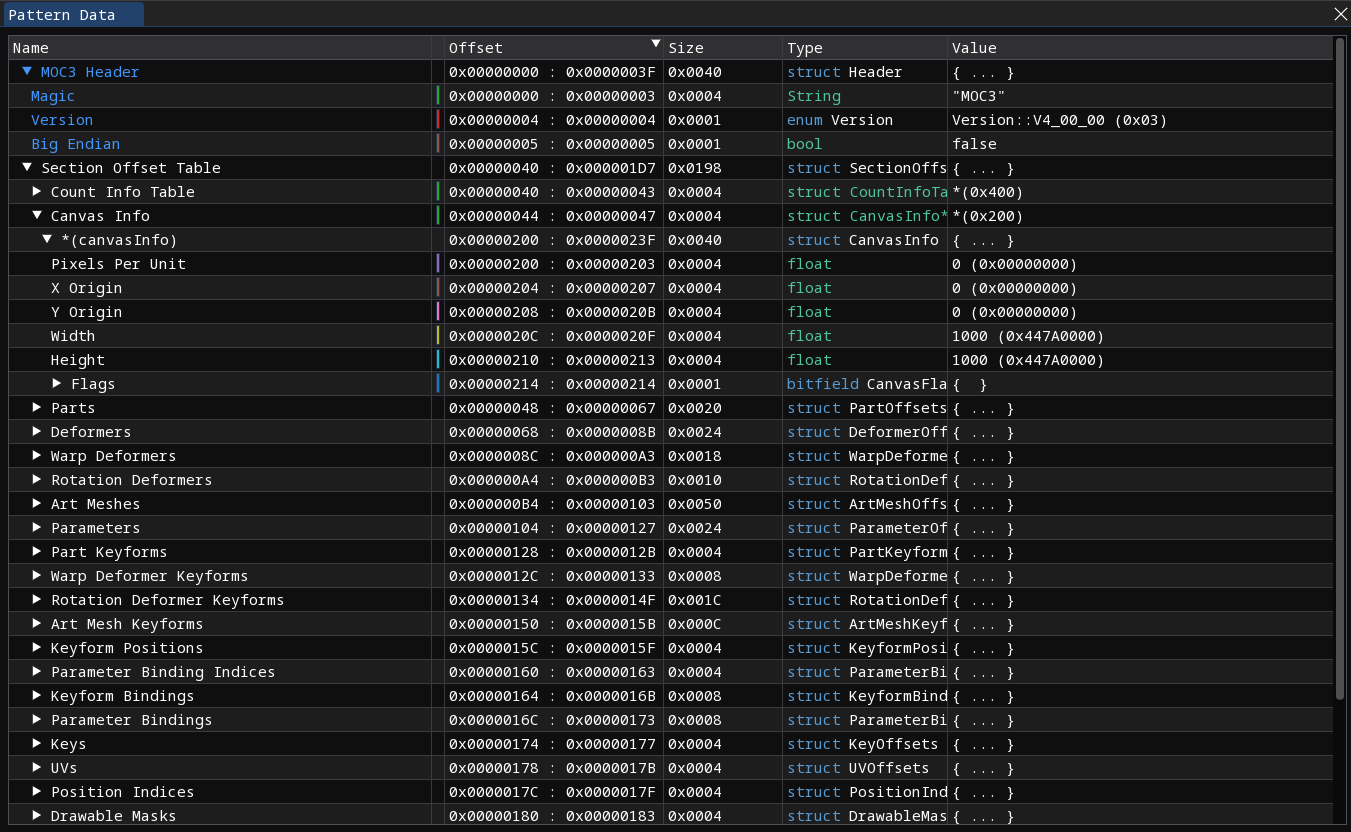Collapse the Section Offset Table node
Image resolution: width=1351 pixels, height=832 pixels.
tap(27, 168)
